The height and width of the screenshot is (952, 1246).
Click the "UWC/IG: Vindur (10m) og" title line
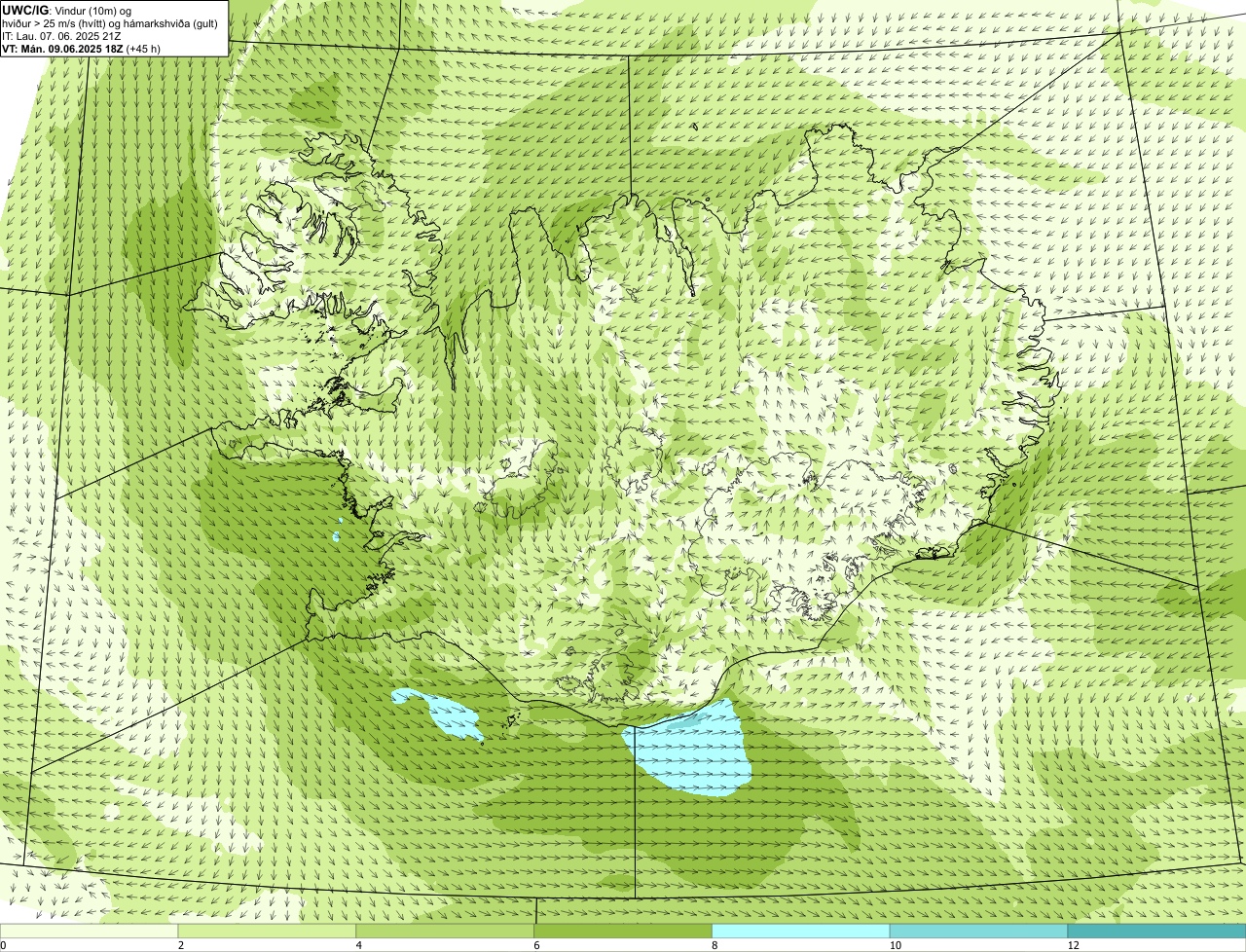coord(67,10)
